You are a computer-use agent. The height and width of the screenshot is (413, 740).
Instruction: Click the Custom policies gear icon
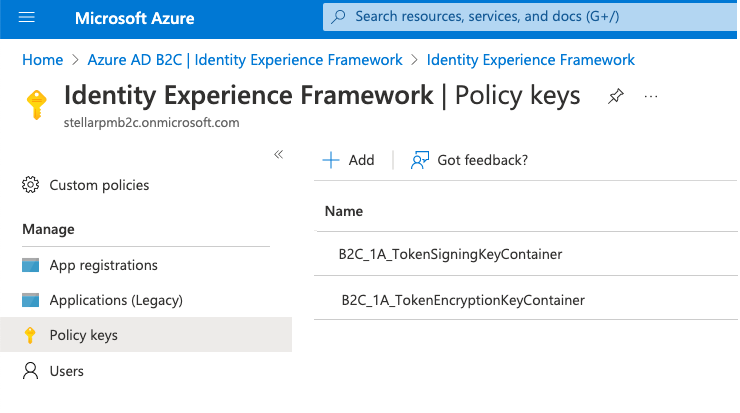tap(30, 185)
